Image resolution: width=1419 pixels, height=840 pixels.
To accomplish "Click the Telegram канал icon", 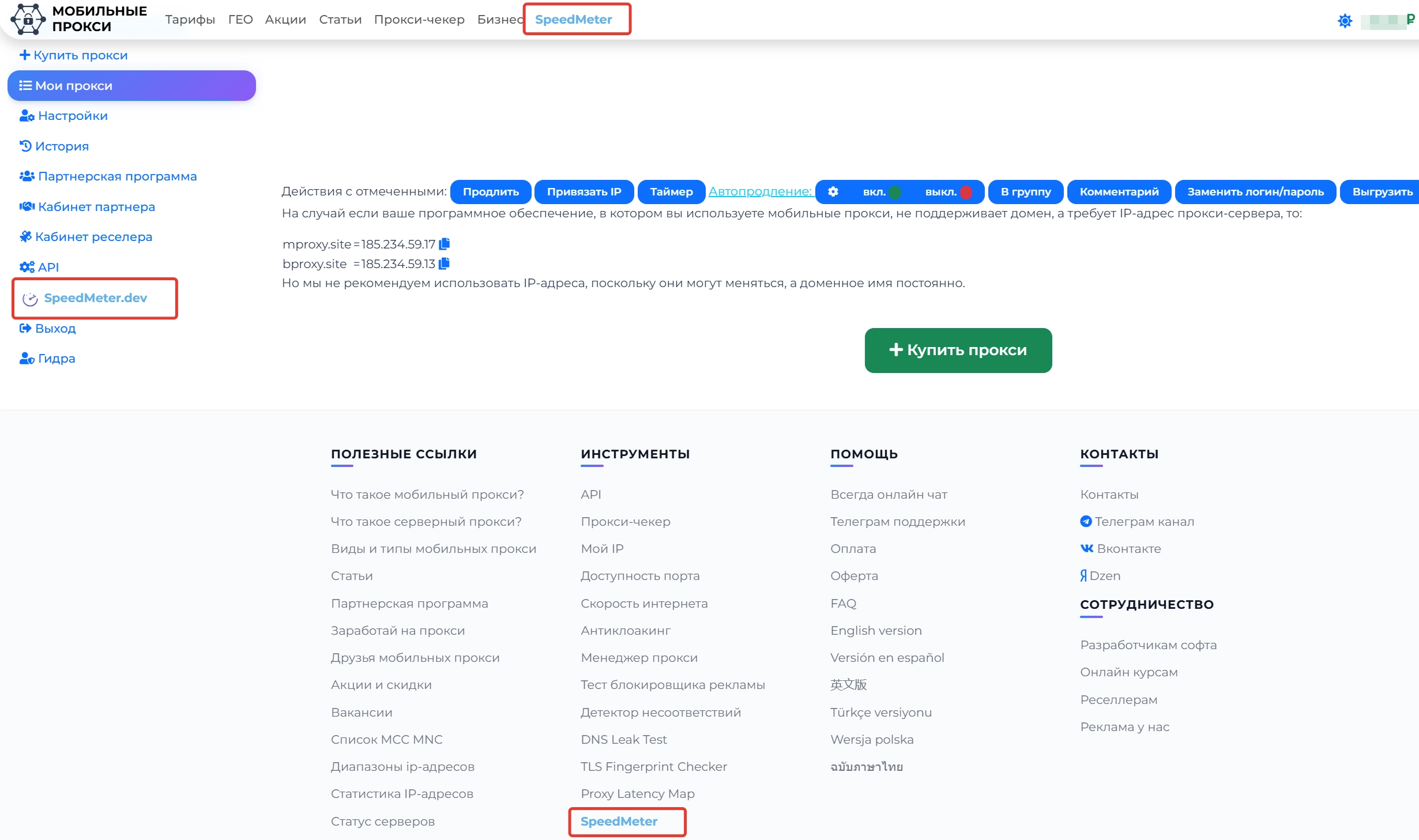I will coord(1086,521).
